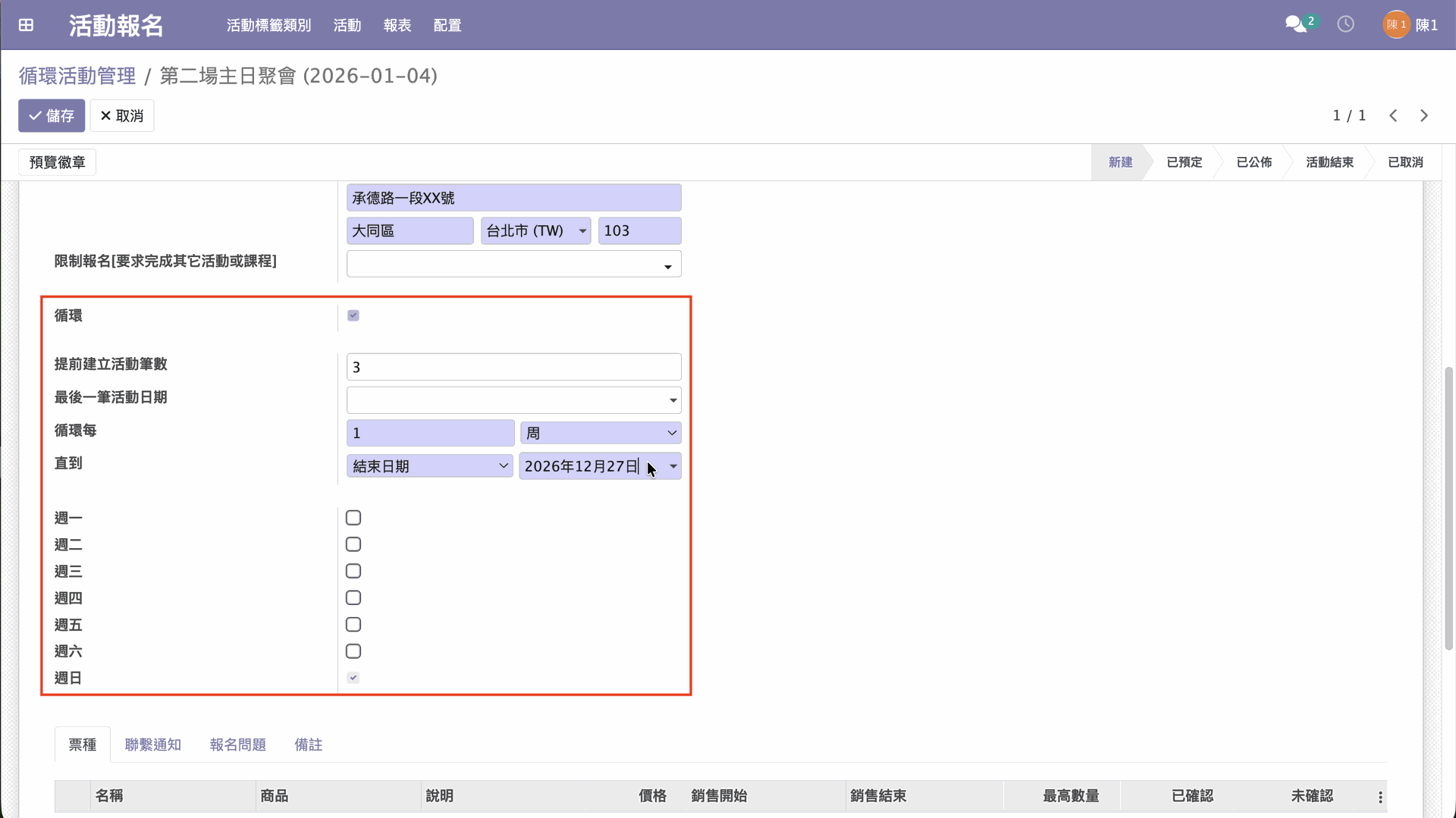Expand the 周 interval unit dropdown
1456x818 pixels.
click(x=600, y=433)
